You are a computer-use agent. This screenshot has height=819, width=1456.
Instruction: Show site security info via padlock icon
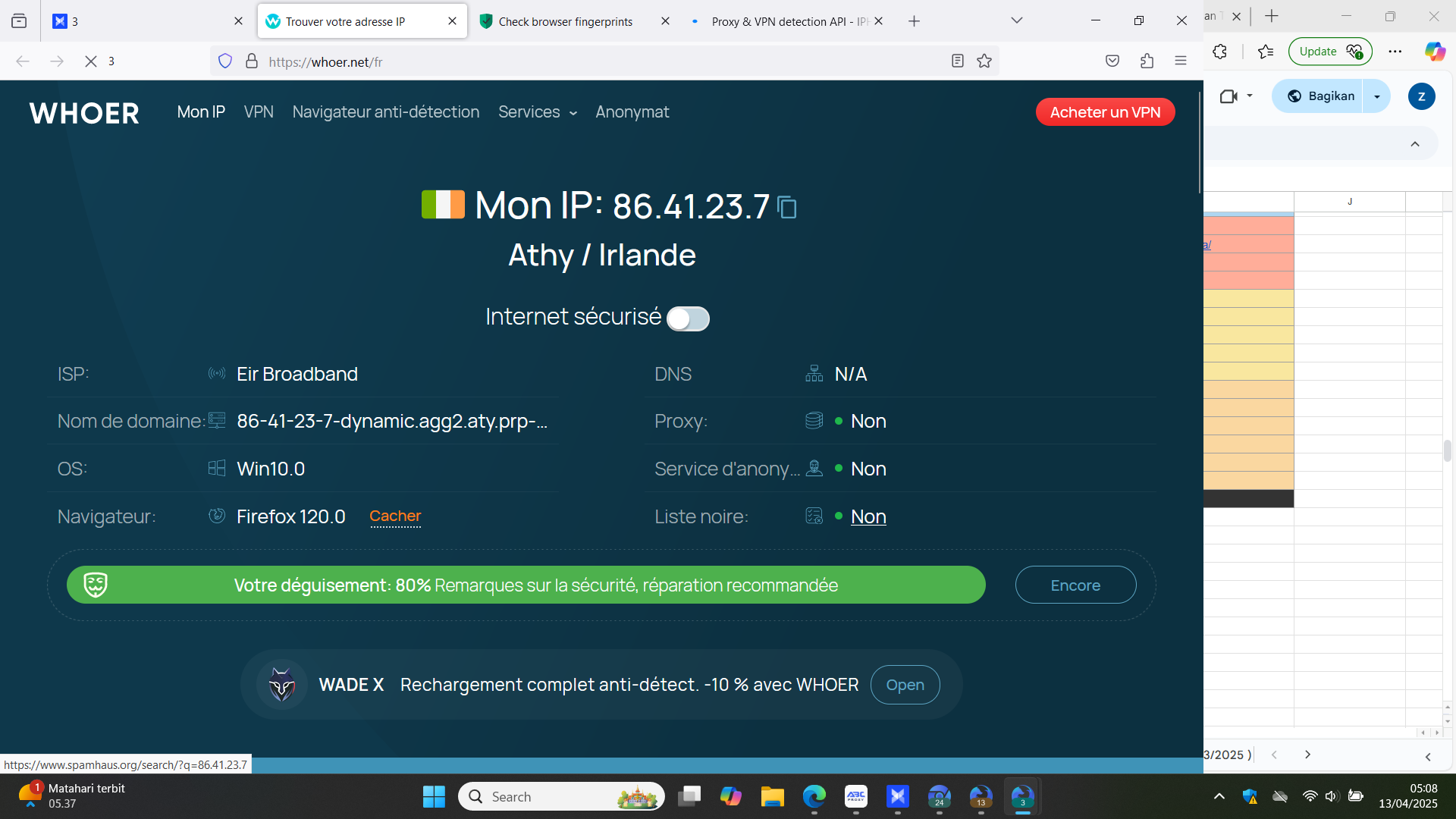(x=252, y=61)
